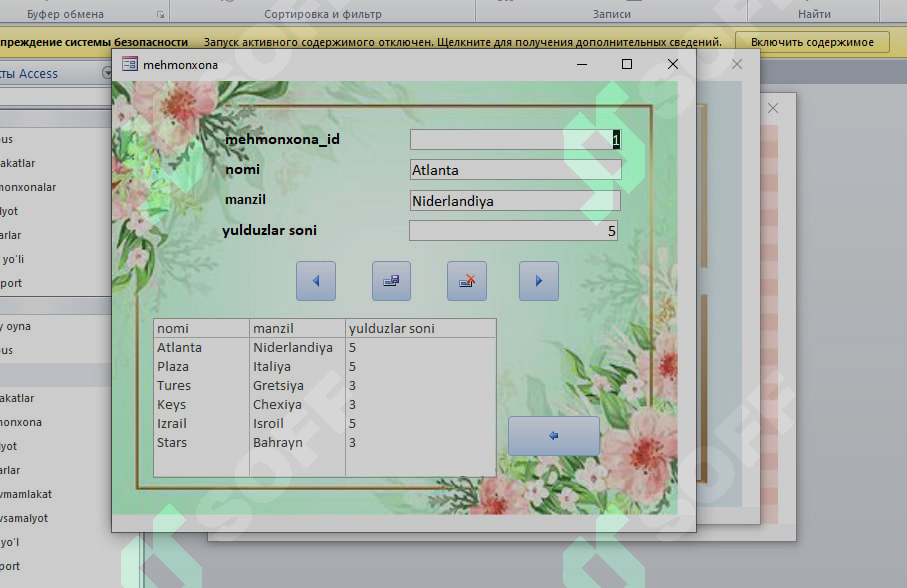
Task: Close the rearmost pink-striped window
Action: pos(773,108)
